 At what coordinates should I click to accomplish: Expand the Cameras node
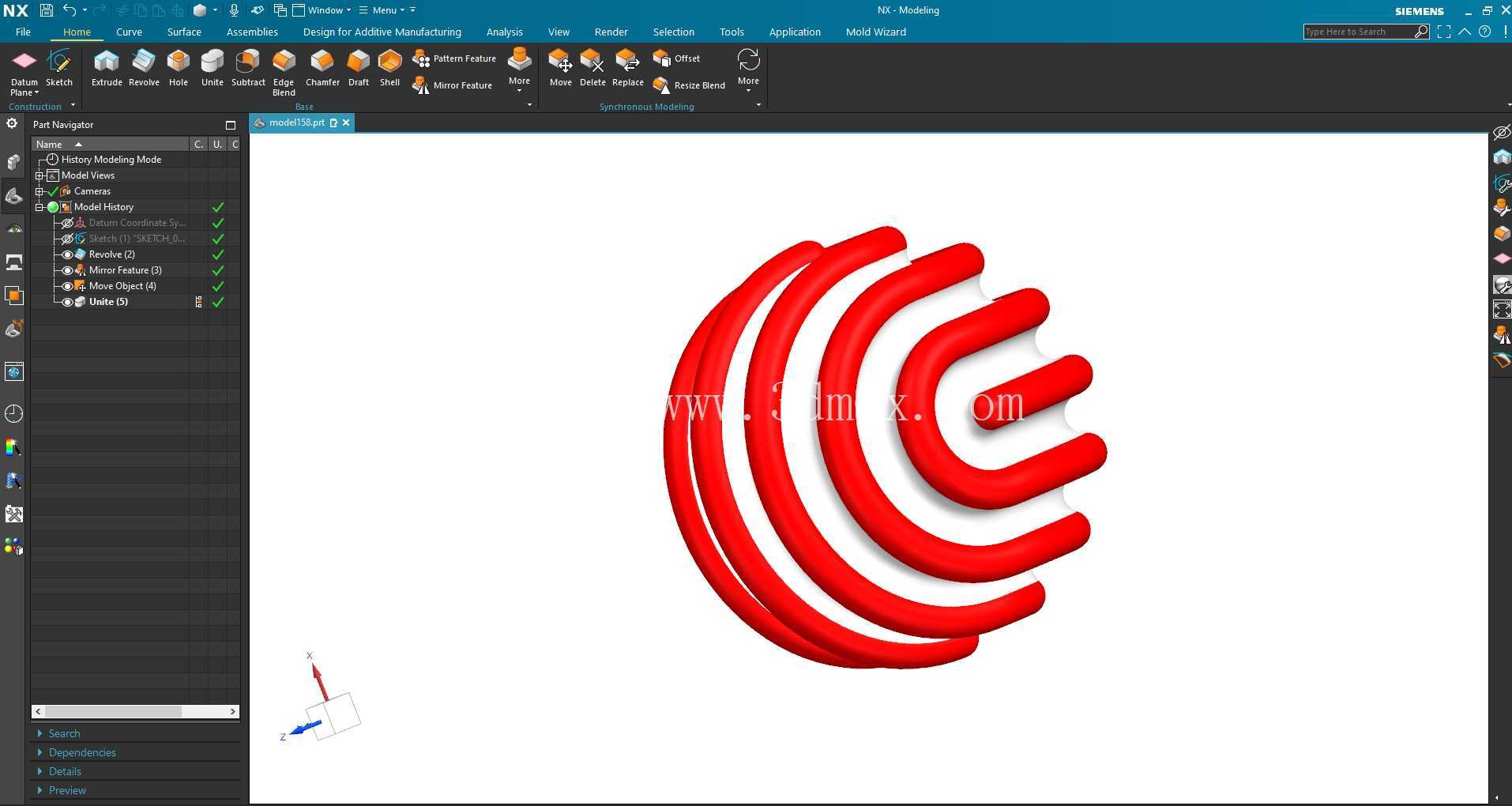tap(39, 191)
